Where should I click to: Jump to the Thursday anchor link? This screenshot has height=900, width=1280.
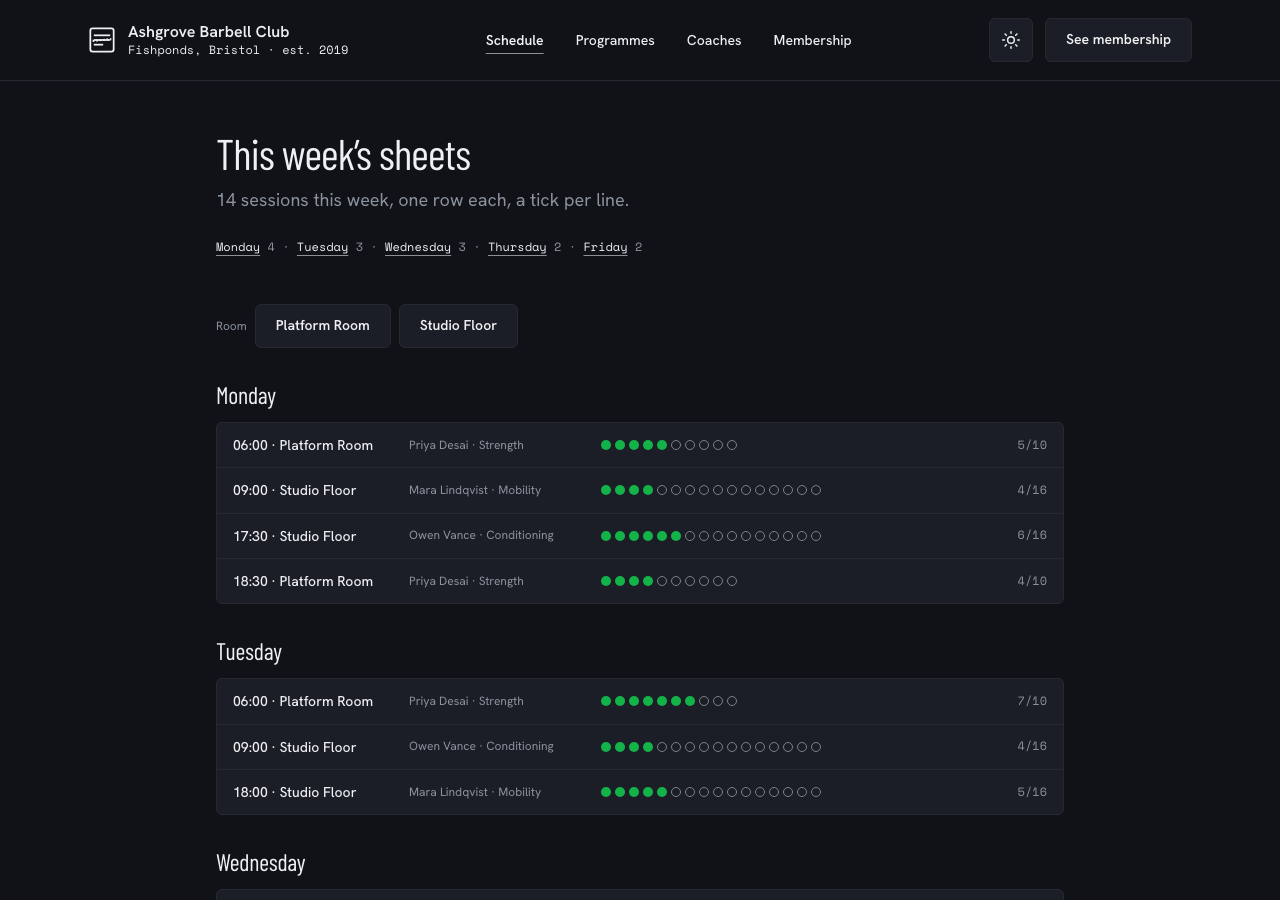coord(517,247)
